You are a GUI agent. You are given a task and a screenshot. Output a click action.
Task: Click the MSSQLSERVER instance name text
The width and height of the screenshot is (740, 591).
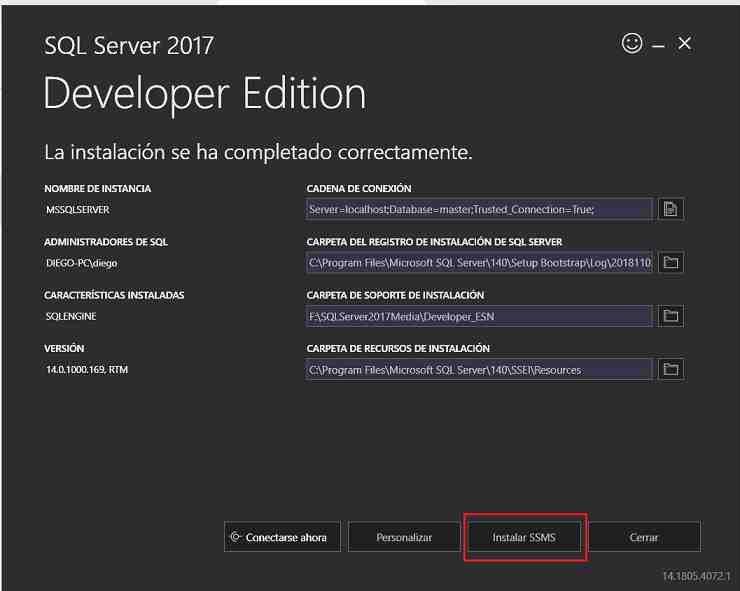coord(78,210)
